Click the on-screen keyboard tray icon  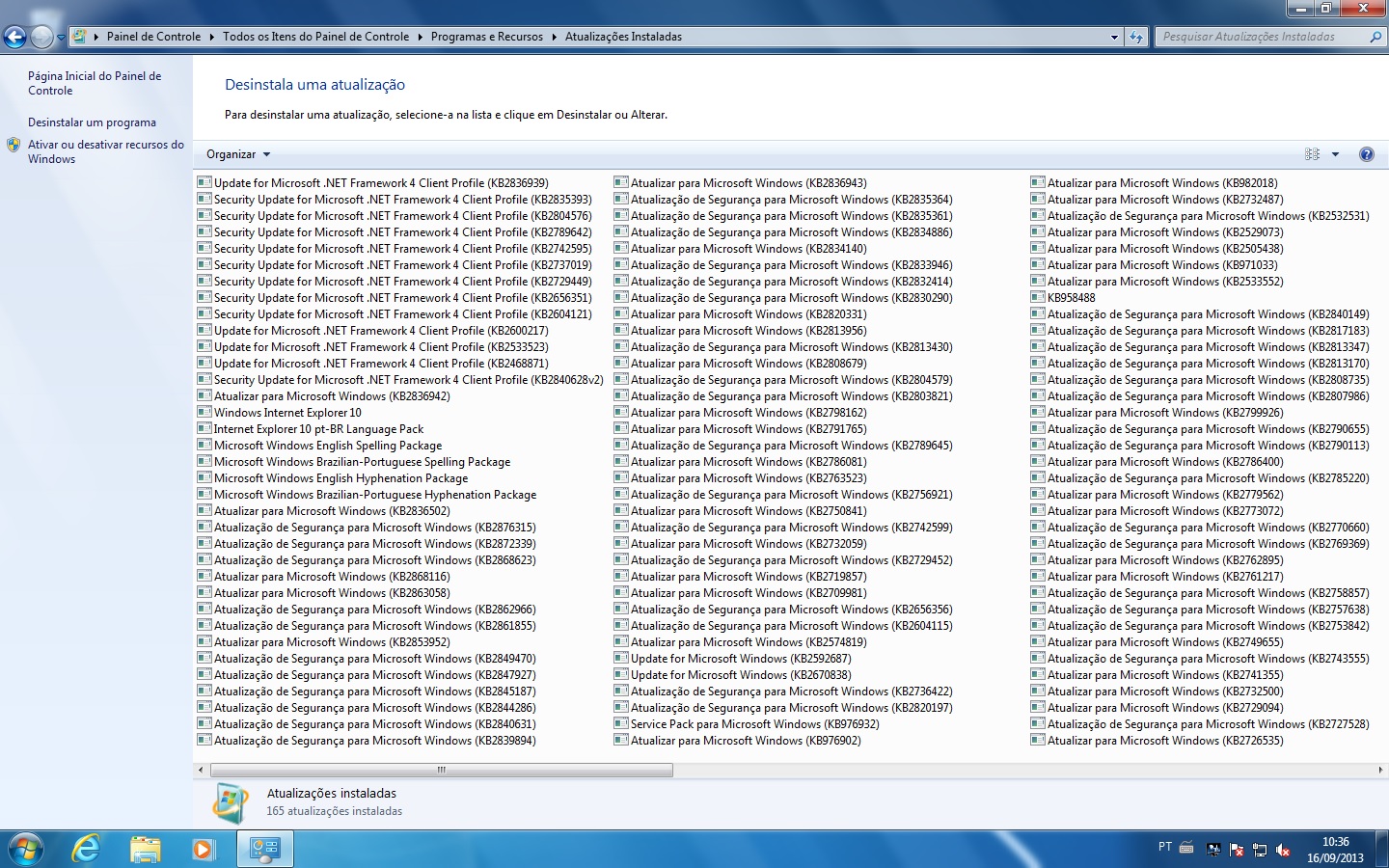(1186, 848)
